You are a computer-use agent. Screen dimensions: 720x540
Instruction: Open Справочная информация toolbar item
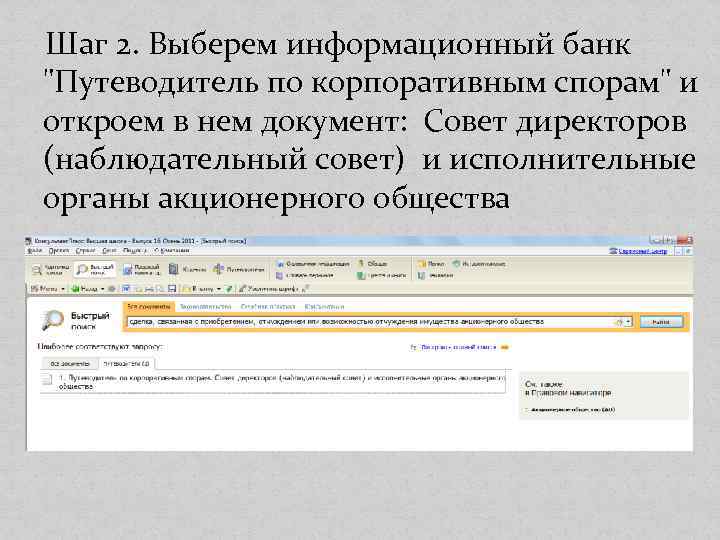click(x=313, y=264)
